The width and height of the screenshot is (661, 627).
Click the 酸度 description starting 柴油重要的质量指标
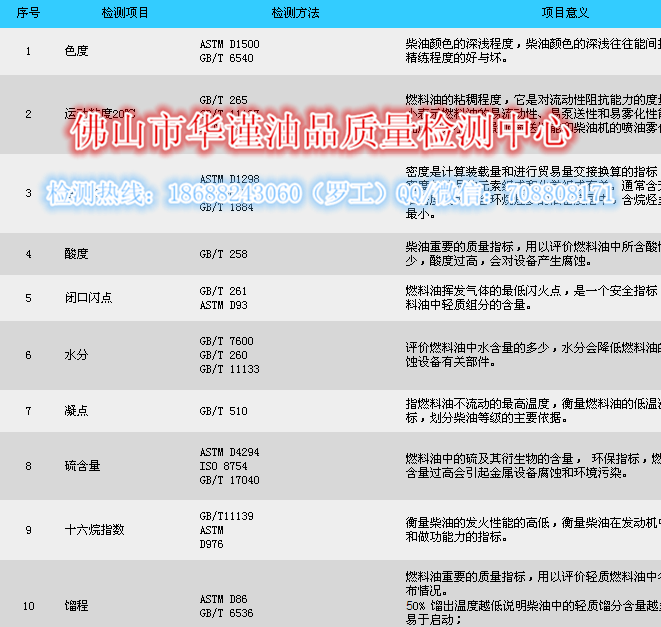[x=533, y=254]
